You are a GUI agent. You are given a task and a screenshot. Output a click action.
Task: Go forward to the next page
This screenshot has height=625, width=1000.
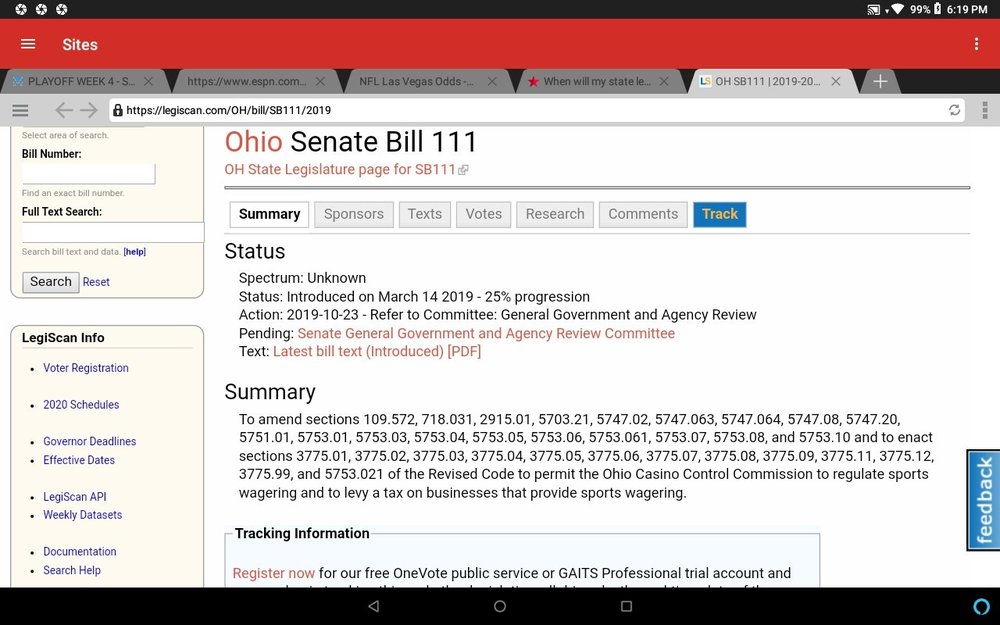(89, 110)
